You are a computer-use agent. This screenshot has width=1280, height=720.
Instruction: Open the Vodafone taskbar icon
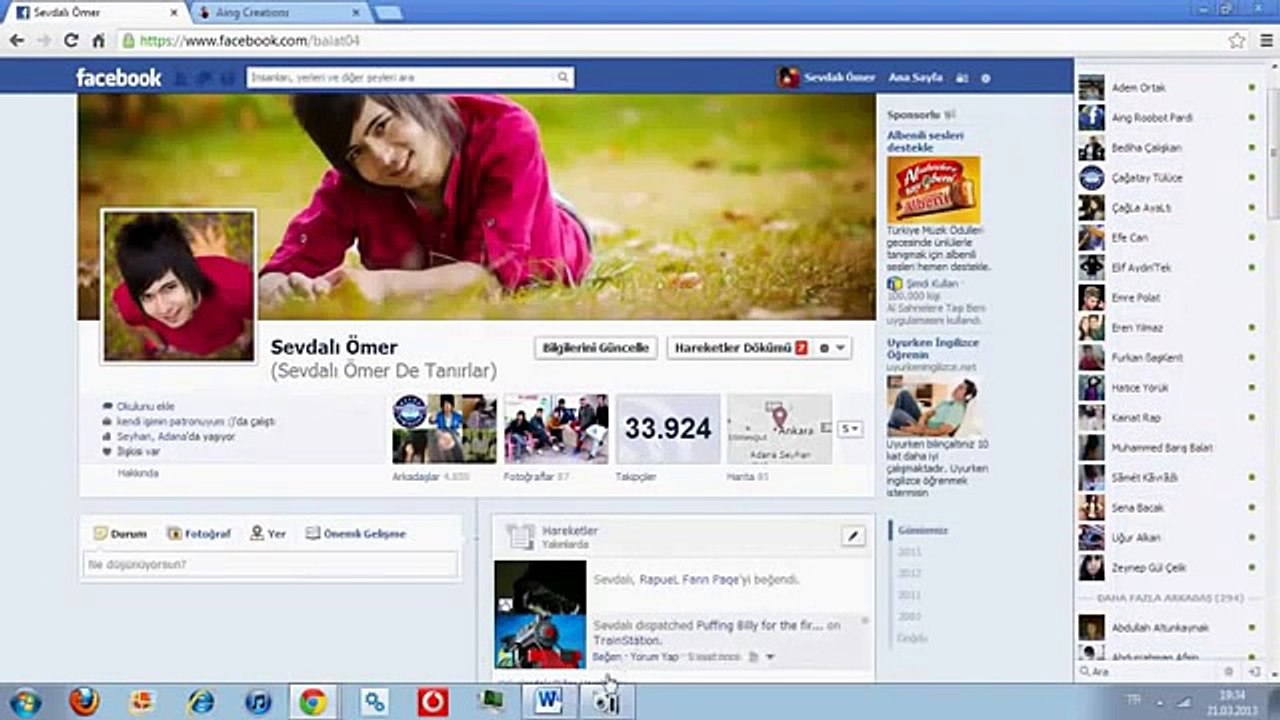(x=433, y=702)
